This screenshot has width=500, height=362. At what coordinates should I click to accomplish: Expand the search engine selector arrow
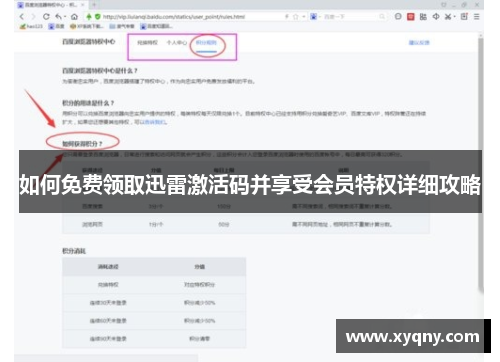tap(320, 17)
